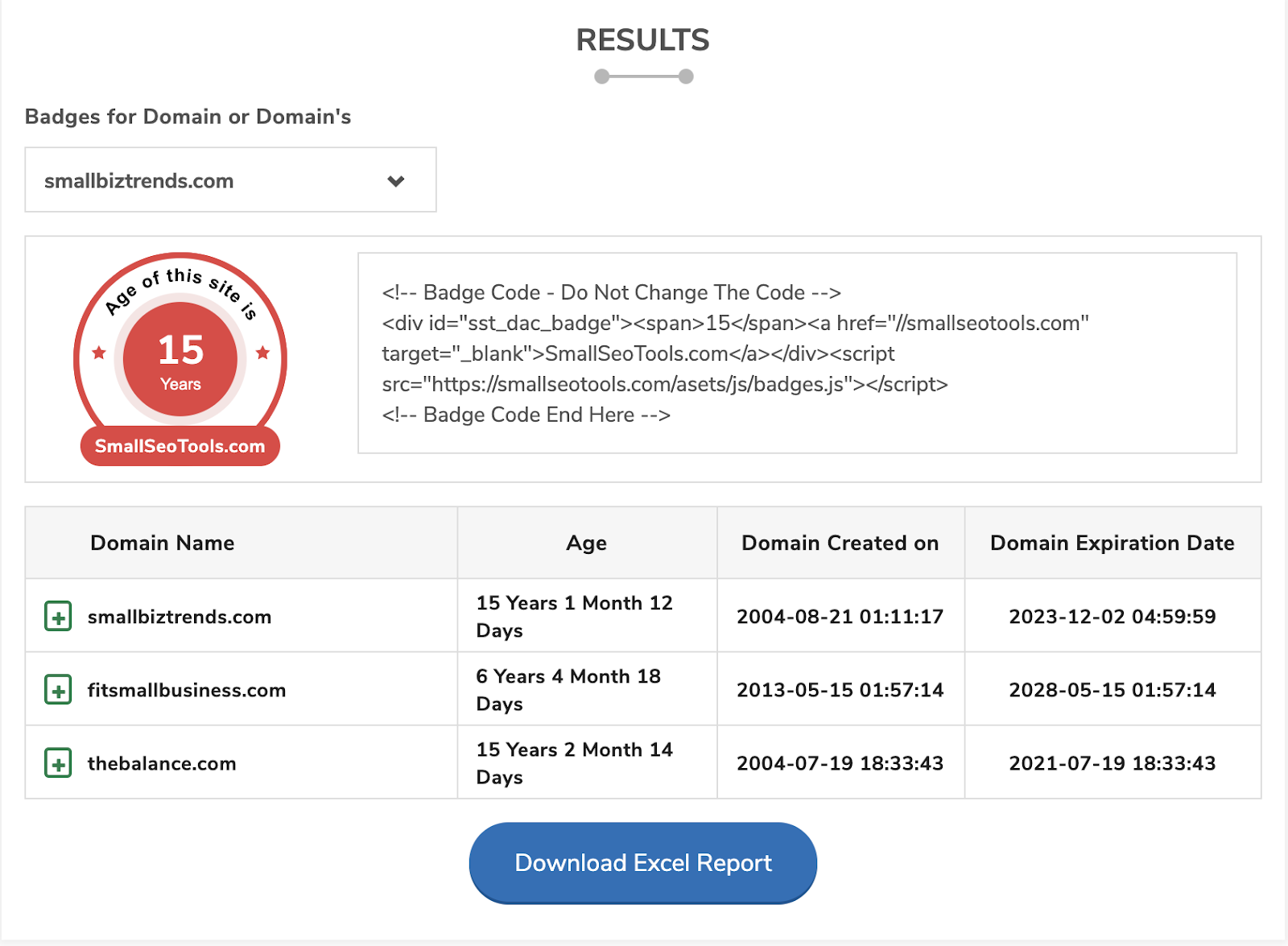This screenshot has height=946, width=1288.
Task: Select fitsmallbusiness.com in the table
Action: (x=187, y=690)
